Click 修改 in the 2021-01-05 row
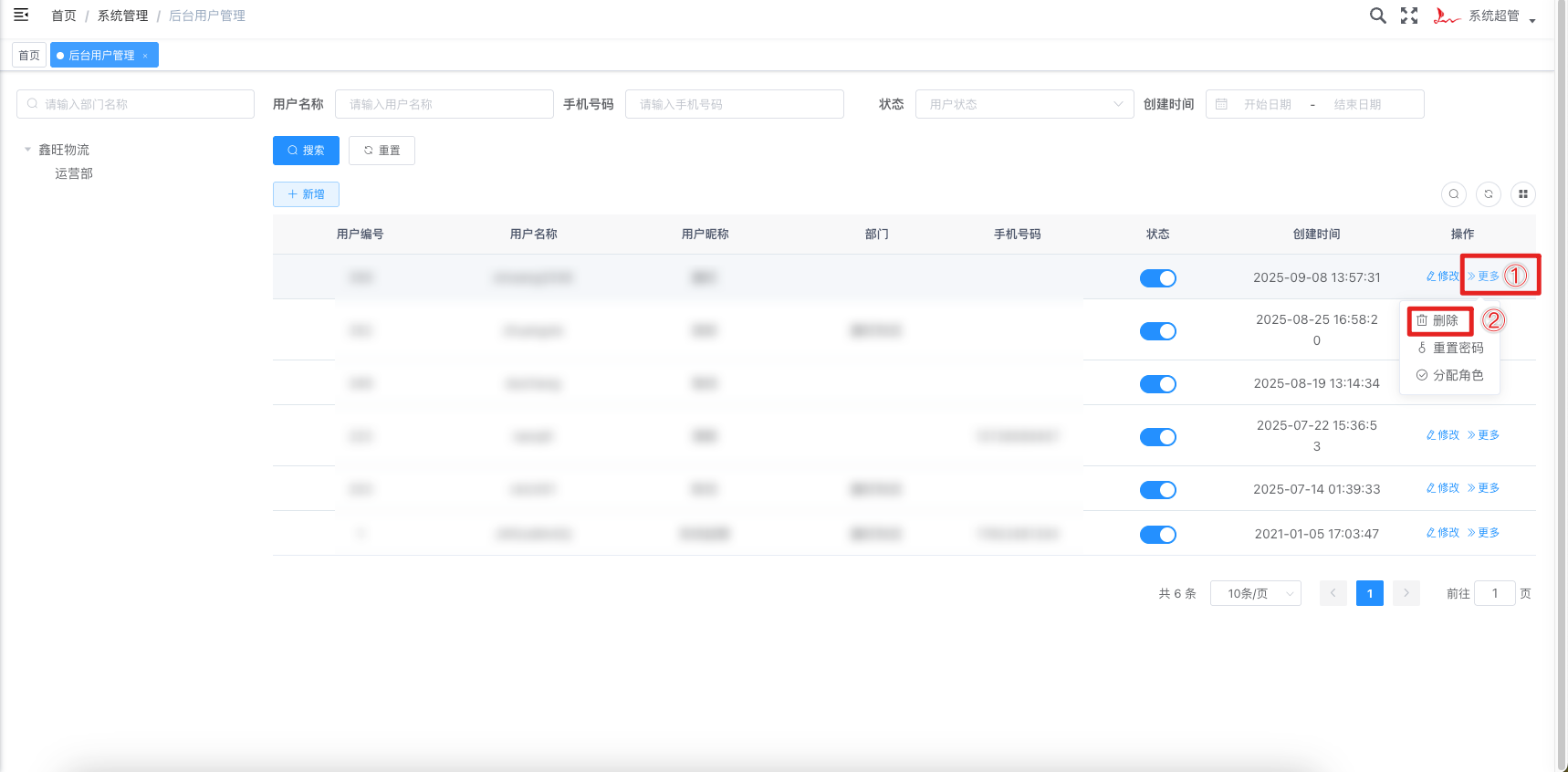This screenshot has height=772, width=1568. 1443,533
